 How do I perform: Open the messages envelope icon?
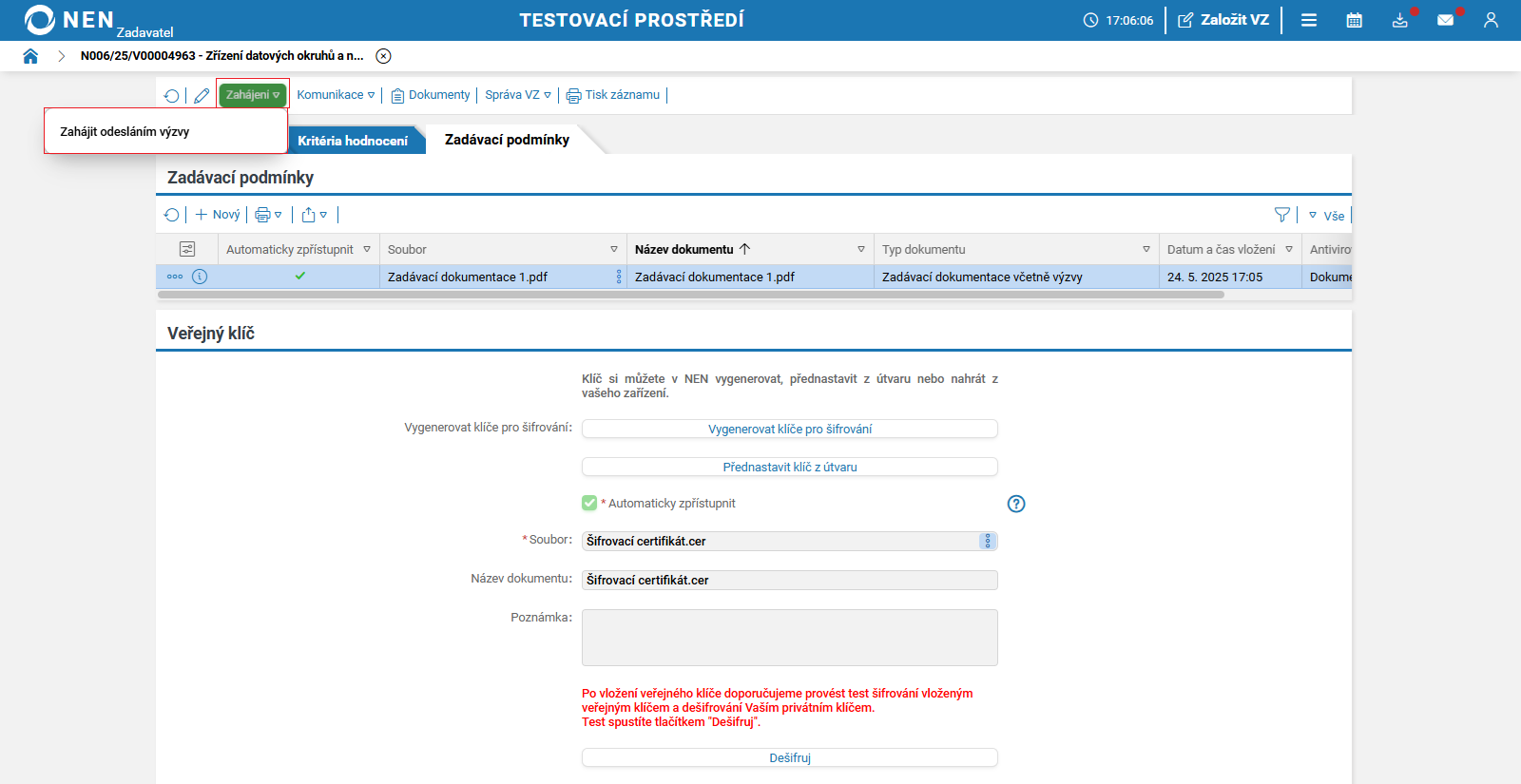pyautogui.click(x=1445, y=20)
